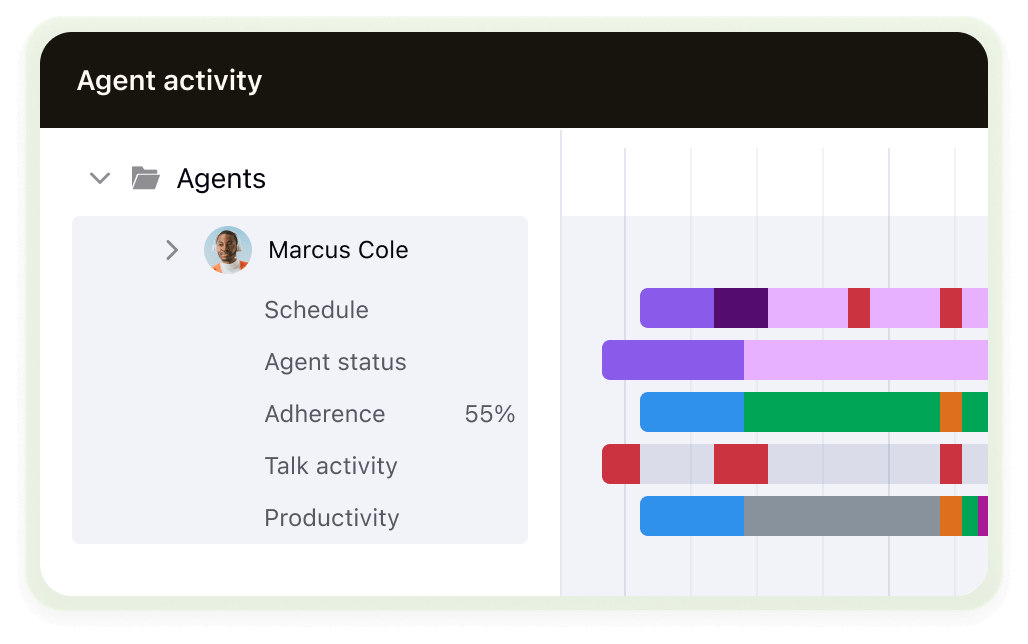The image size is (1028, 644).
Task: Click the green Adherence bar segment
Action: pos(840,413)
